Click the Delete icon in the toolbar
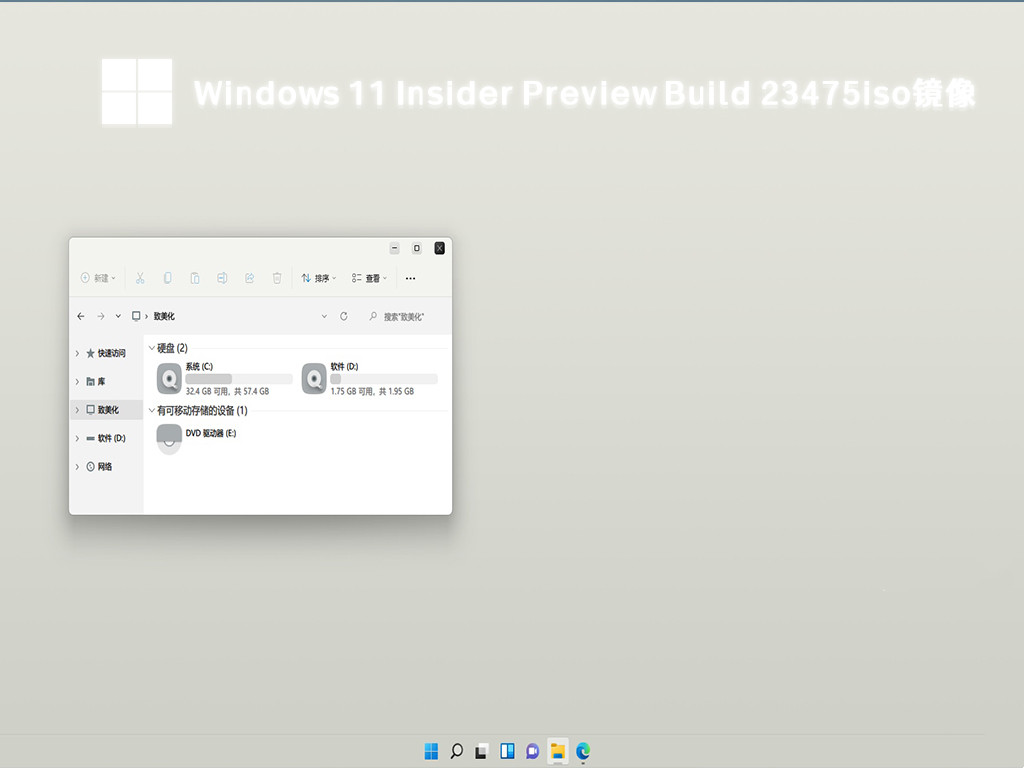Image resolution: width=1024 pixels, height=768 pixels. 276,277
